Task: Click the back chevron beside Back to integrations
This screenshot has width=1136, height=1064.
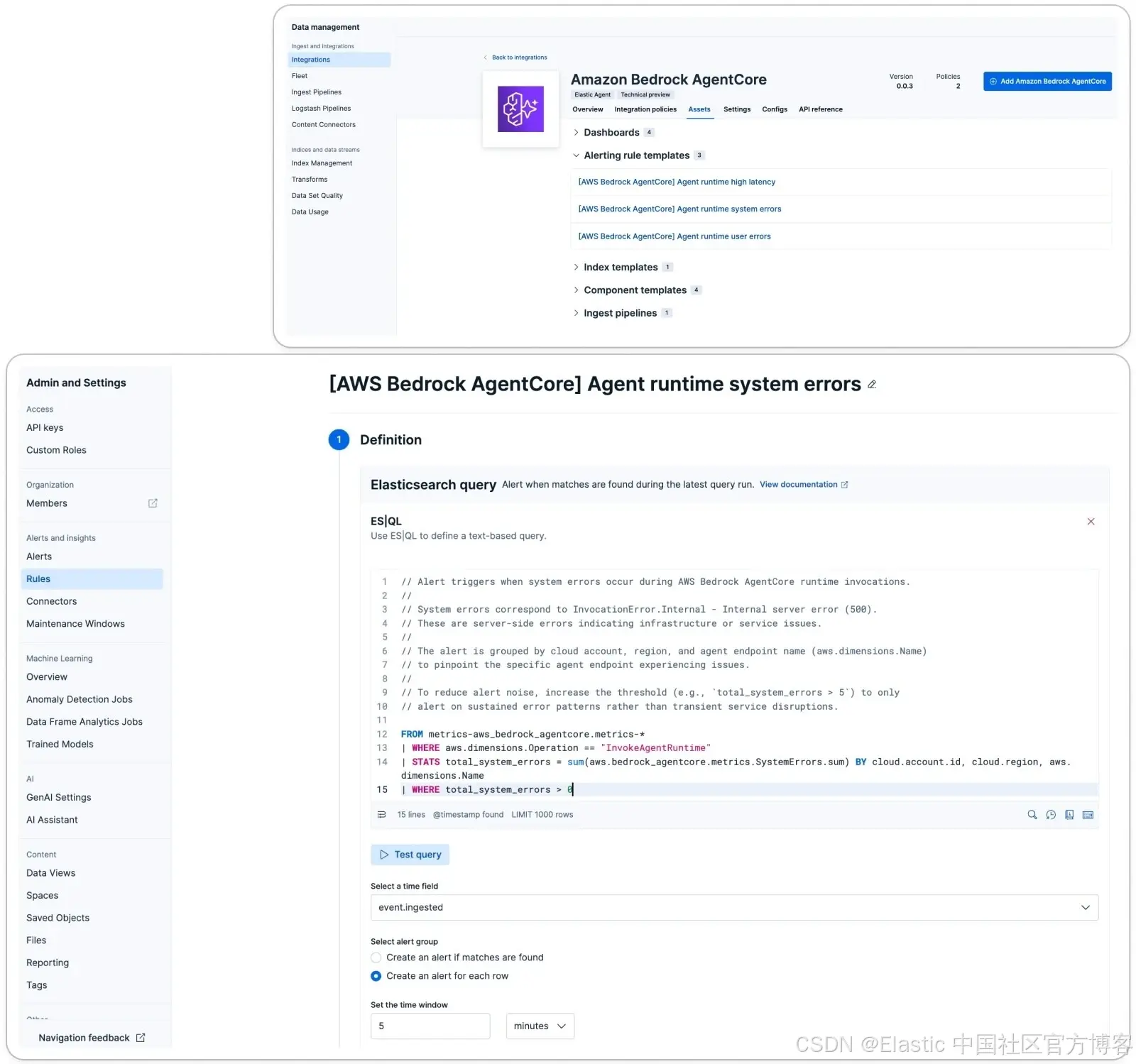Action: tap(486, 57)
